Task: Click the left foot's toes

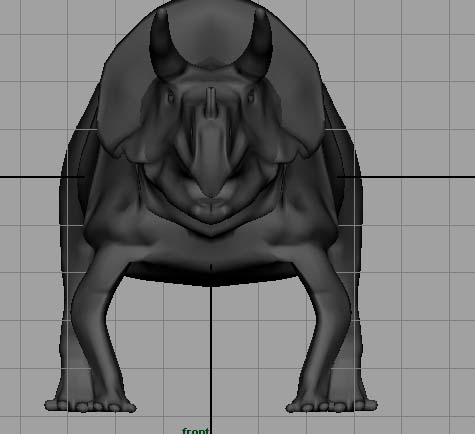Action: pos(90,406)
